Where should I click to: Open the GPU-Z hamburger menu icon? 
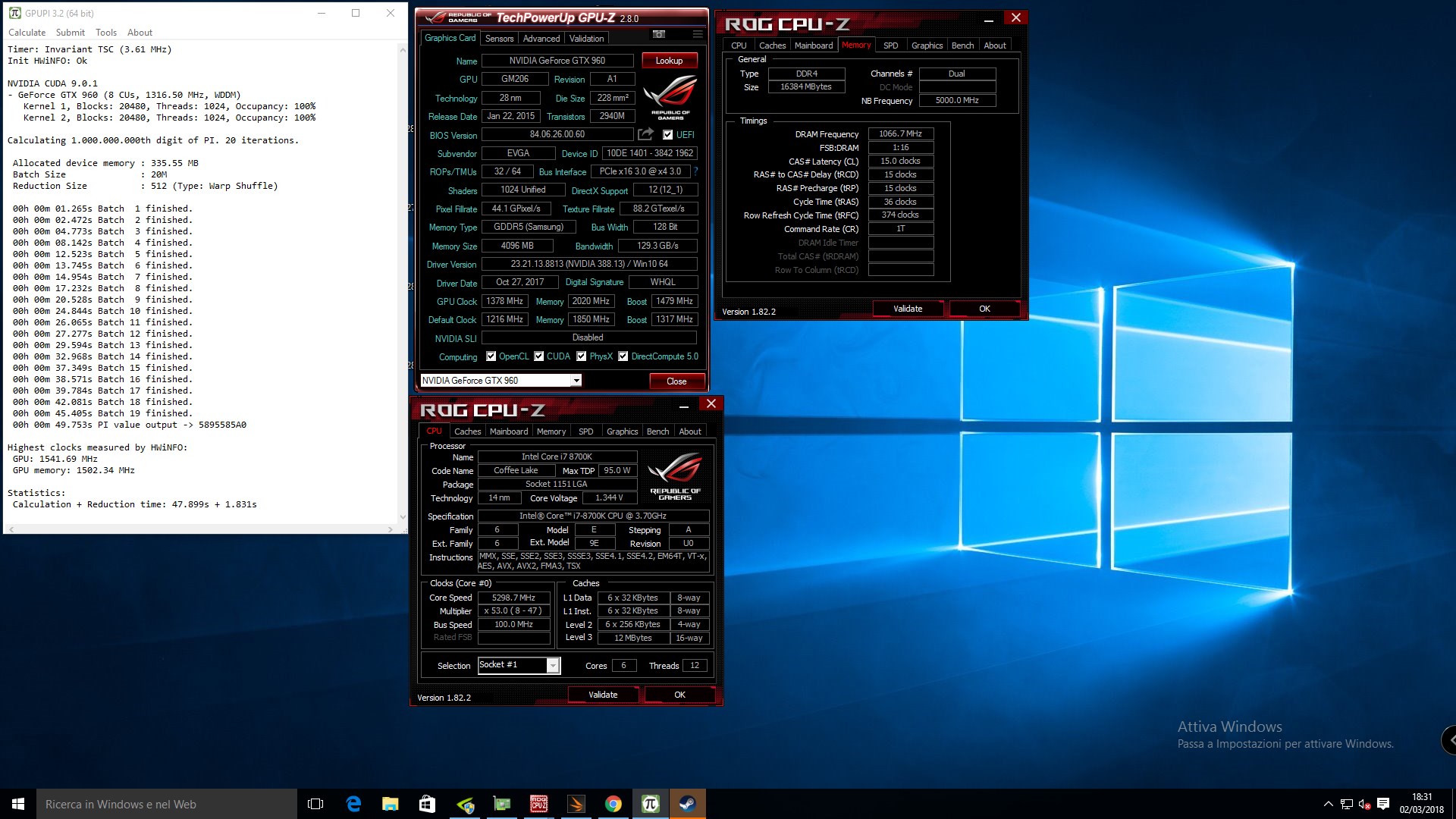point(698,34)
